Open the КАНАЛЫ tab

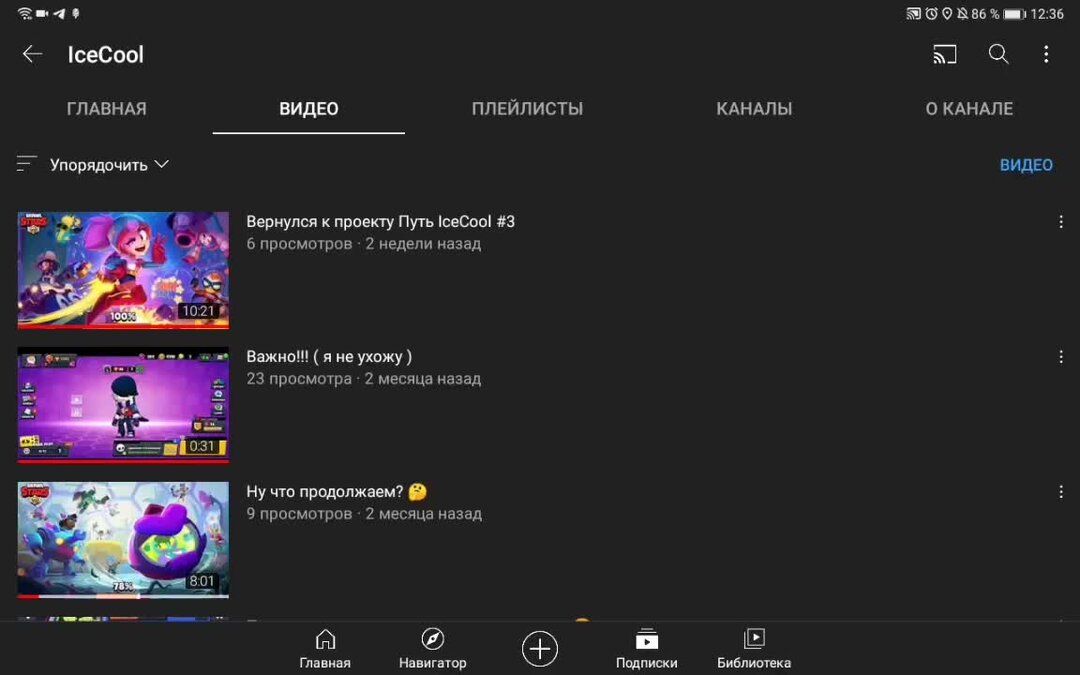(x=754, y=109)
